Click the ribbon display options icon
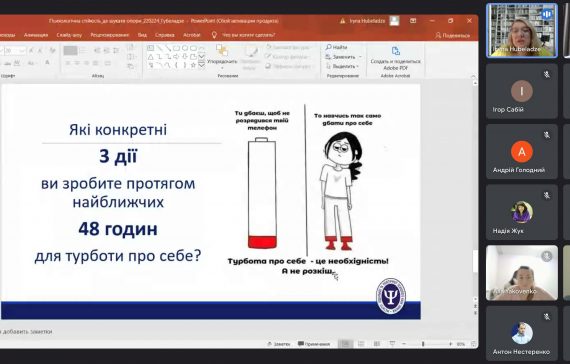Screen dimensions: 570x364 (x=413, y=21)
